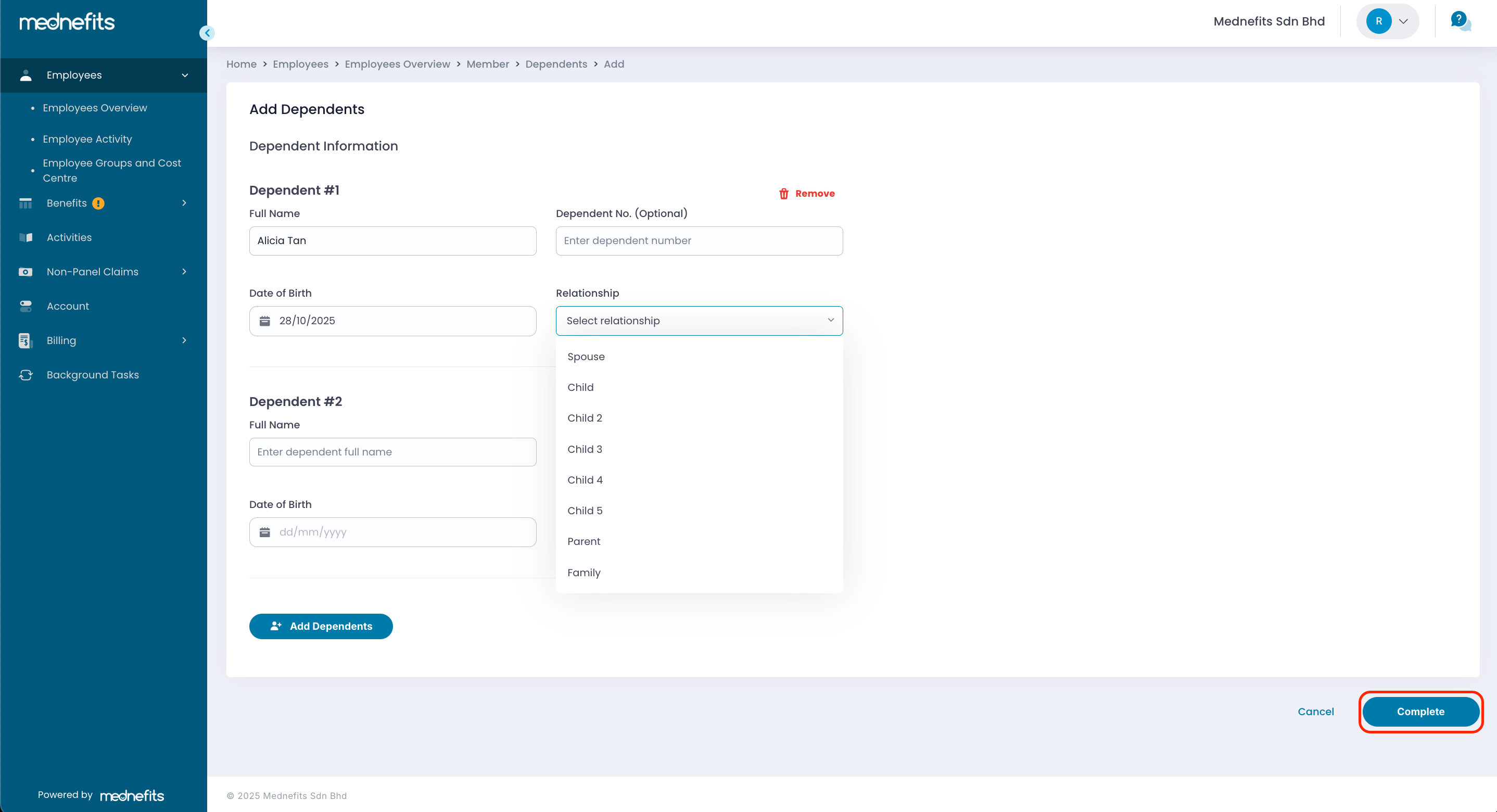Select Child 3 relationship option
1497x812 pixels.
pos(585,449)
